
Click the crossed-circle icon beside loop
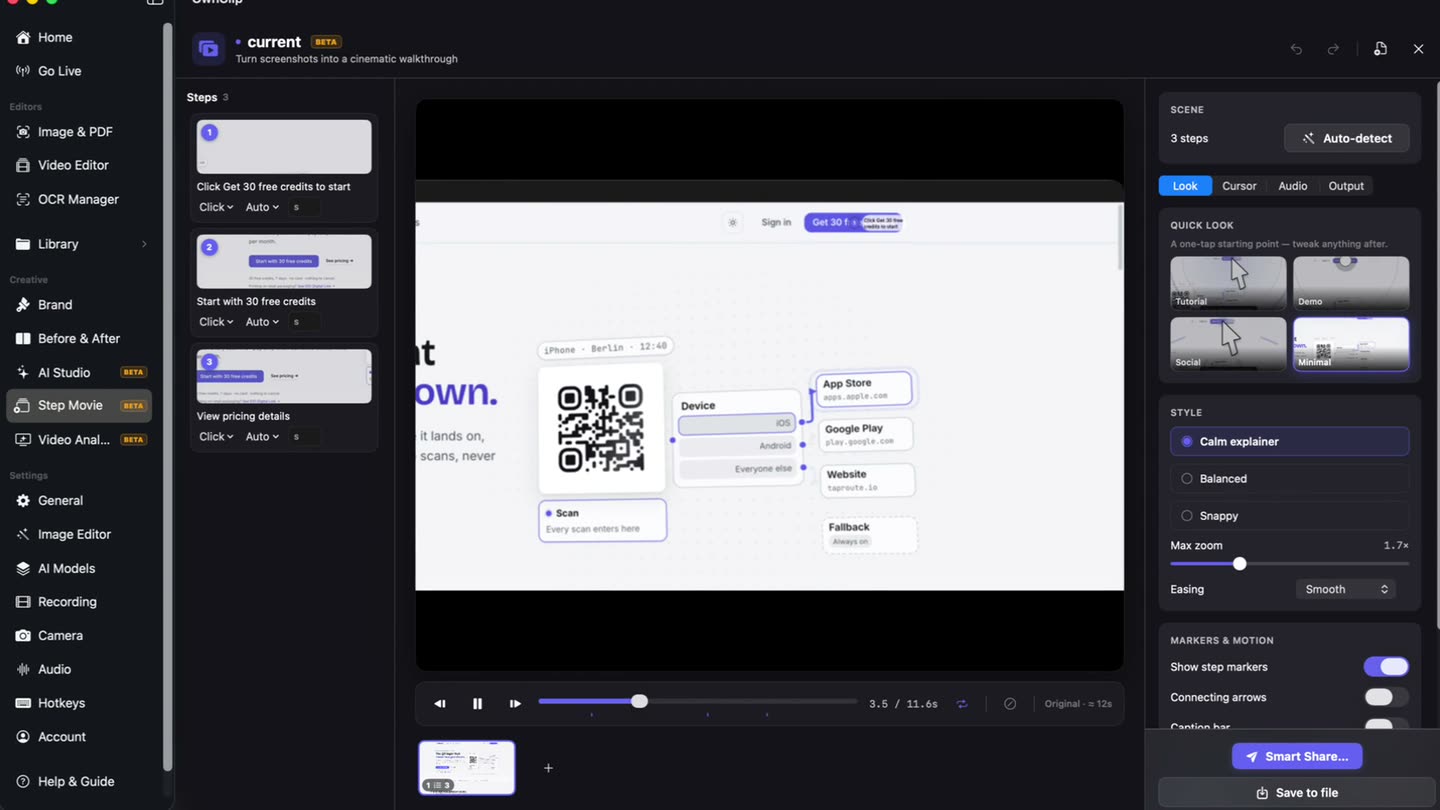coord(1010,704)
